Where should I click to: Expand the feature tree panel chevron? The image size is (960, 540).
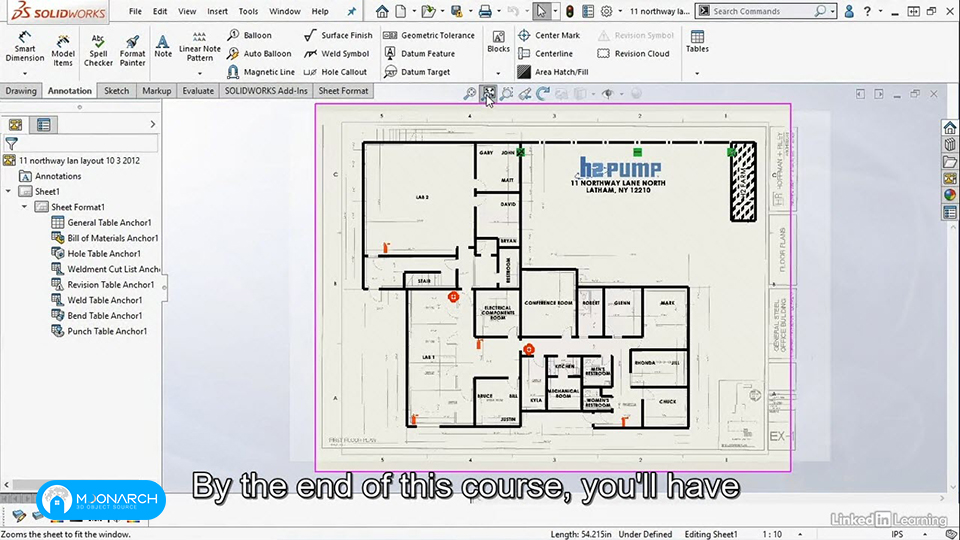pos(152,125)
